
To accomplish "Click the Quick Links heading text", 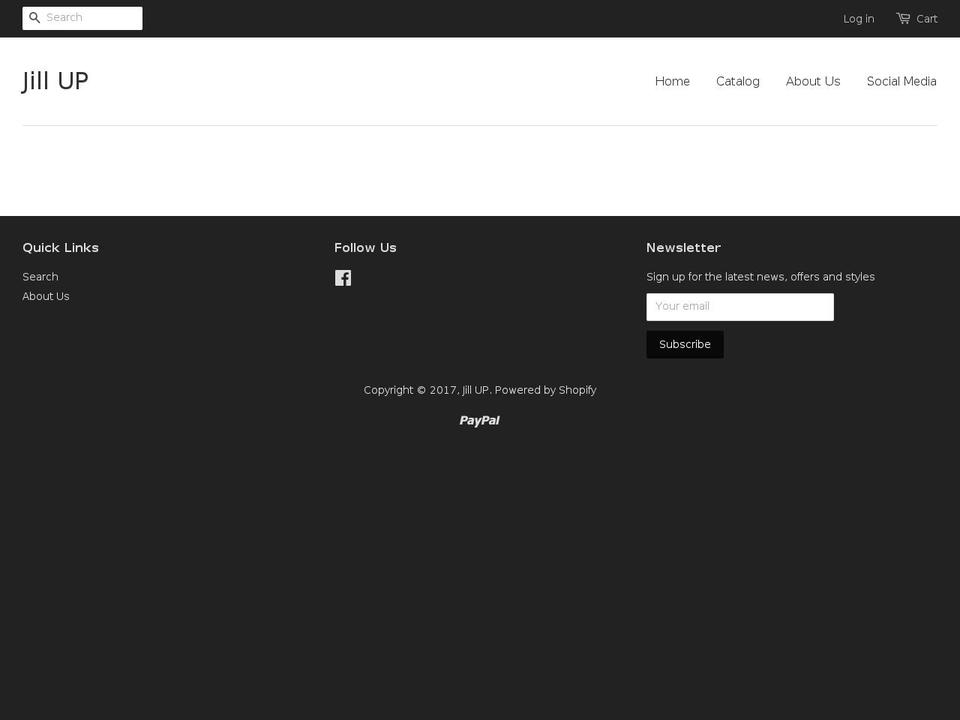I will (x=61, y=248).
